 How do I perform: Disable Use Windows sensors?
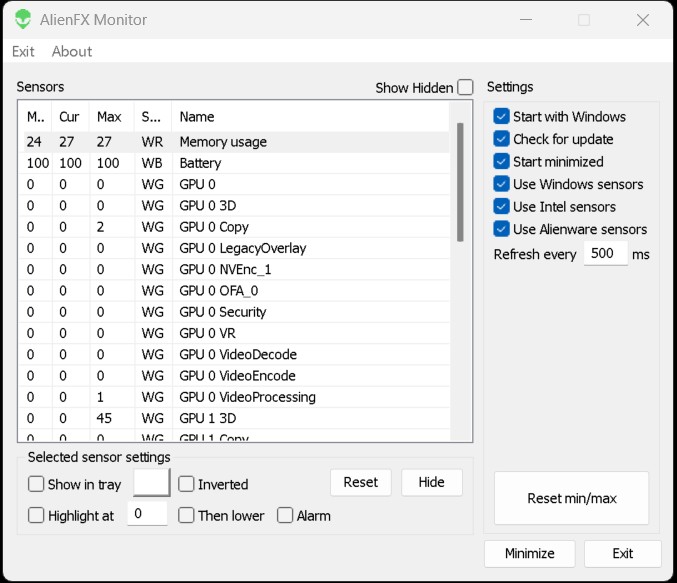coord(501,184)
